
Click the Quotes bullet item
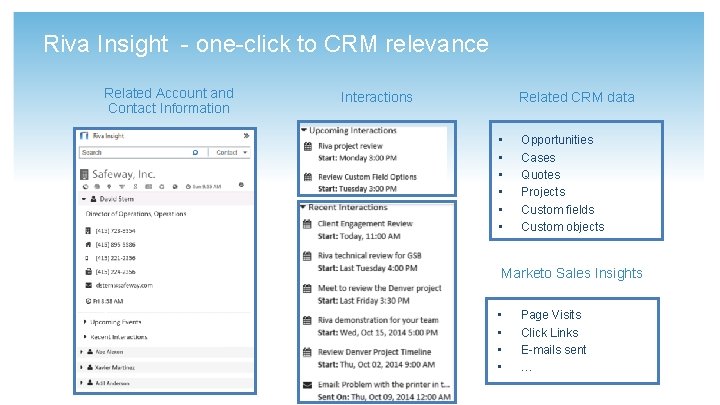point(540,174)
